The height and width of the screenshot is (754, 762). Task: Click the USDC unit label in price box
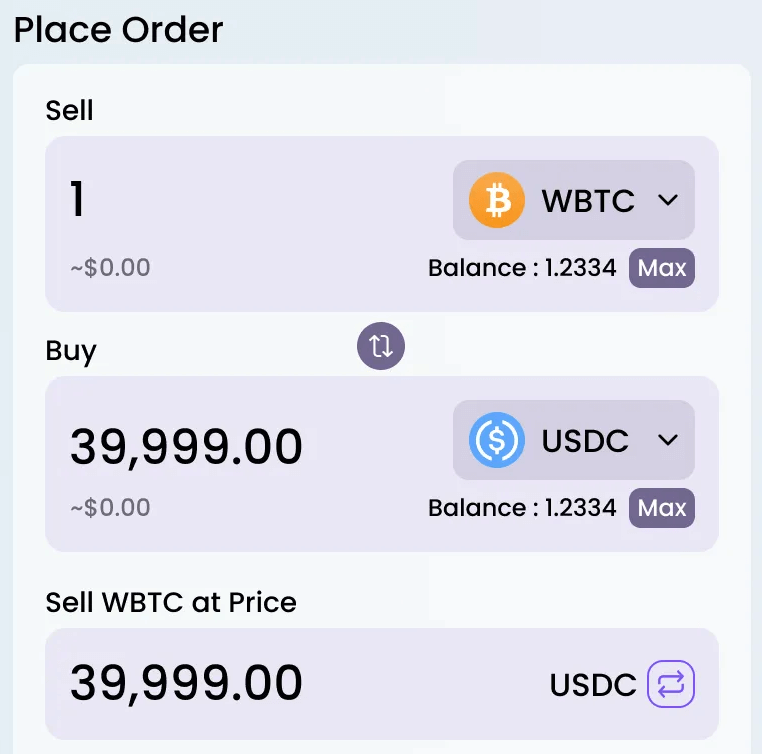pos(593,685)
